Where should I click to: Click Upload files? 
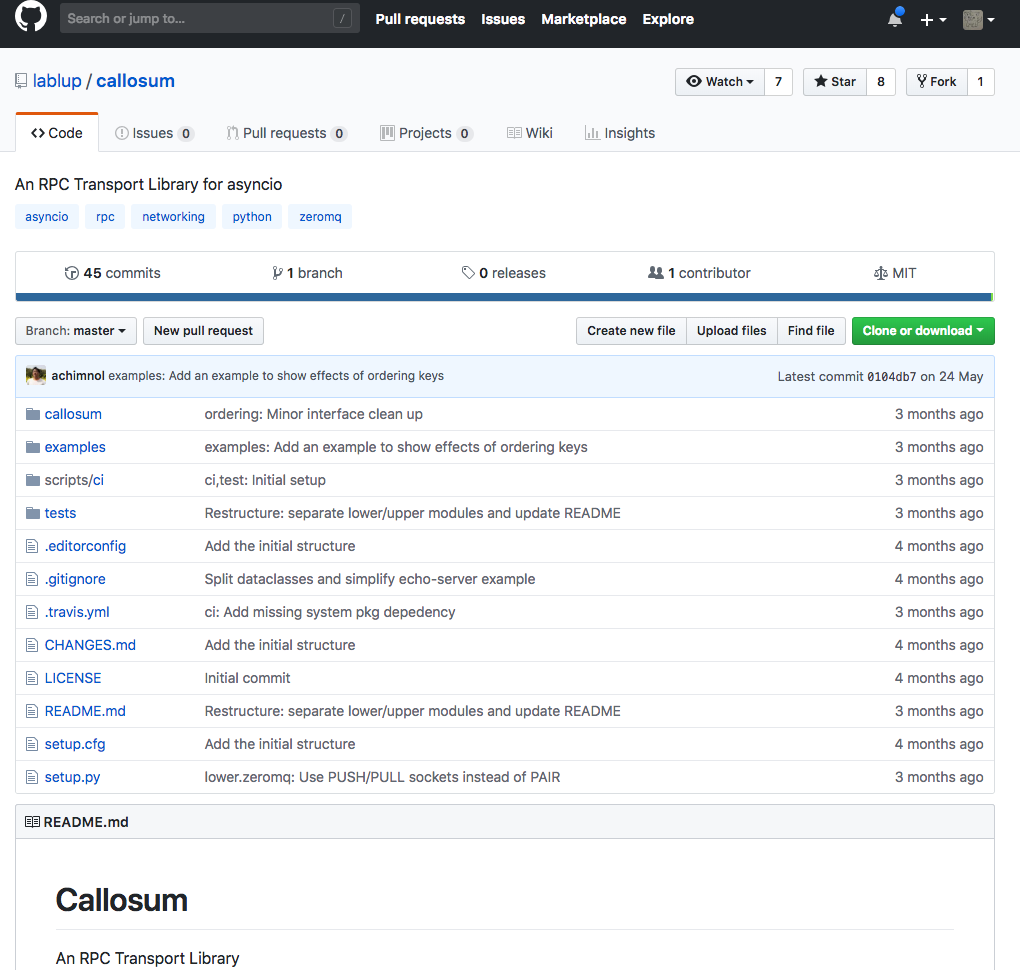pyautogui.click(x=731, y=331)
